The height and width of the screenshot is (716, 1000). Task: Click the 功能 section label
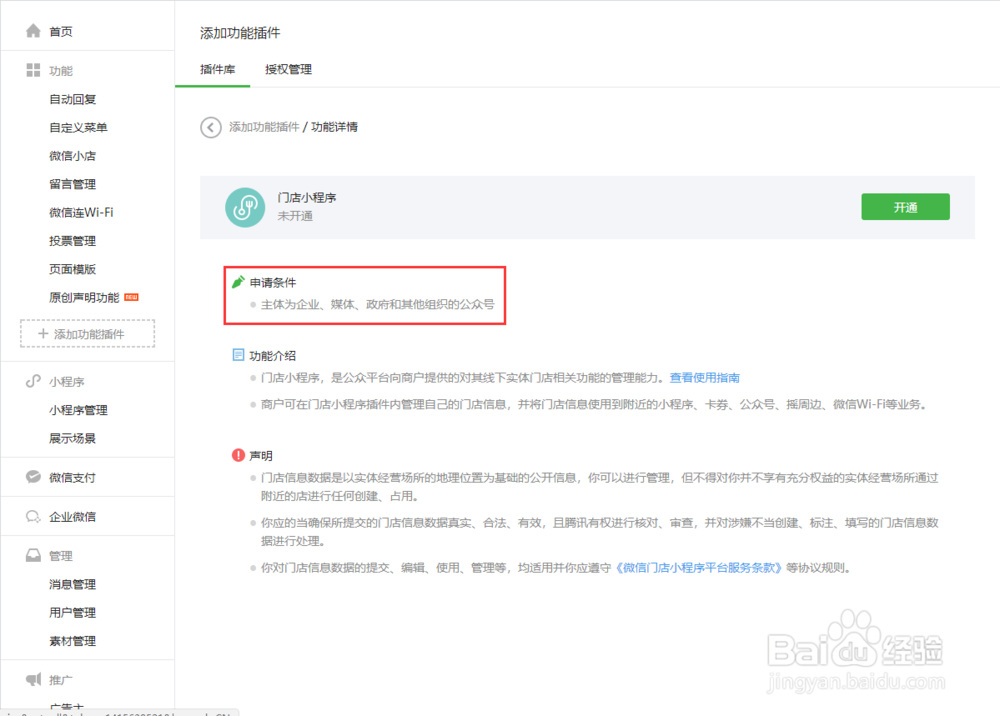coord(61,71)
